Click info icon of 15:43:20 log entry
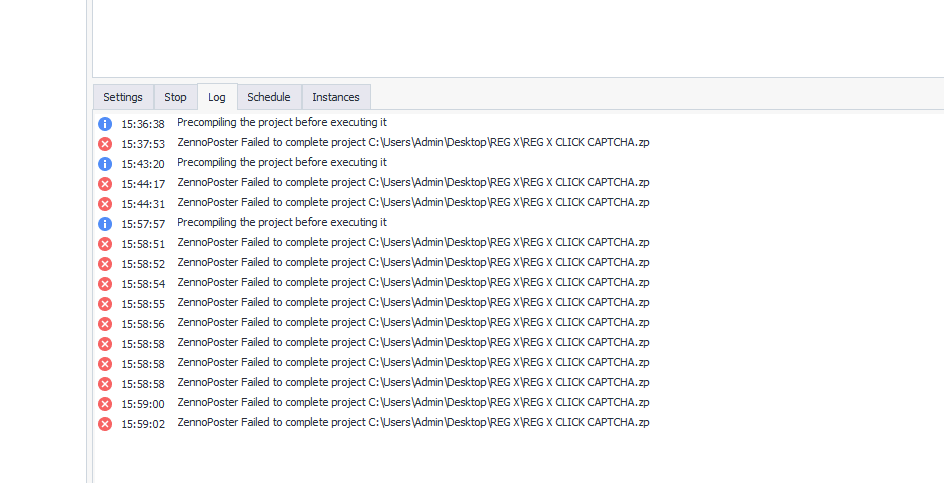The width and height of the screenshot is (944, 483). click(x=105, y=164)
